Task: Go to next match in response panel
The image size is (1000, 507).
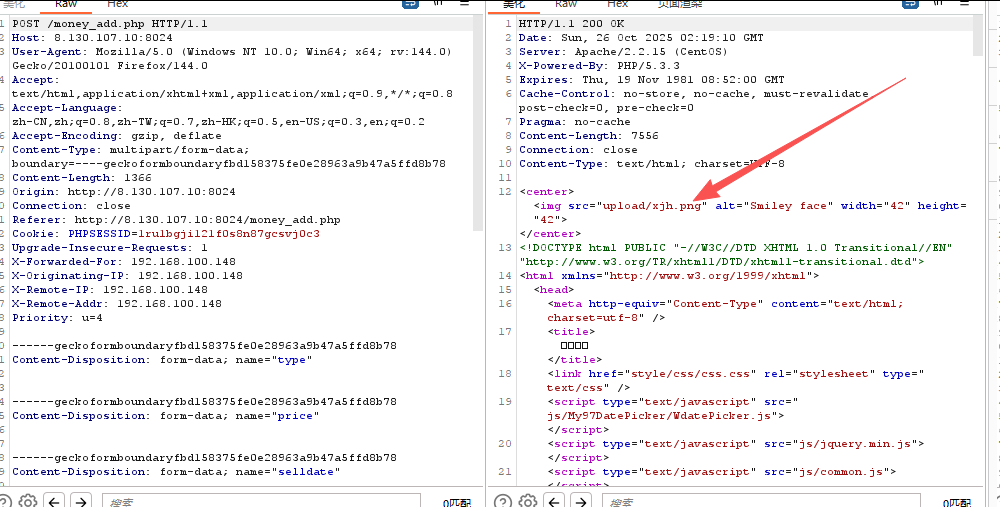Action: click(580, 501)
